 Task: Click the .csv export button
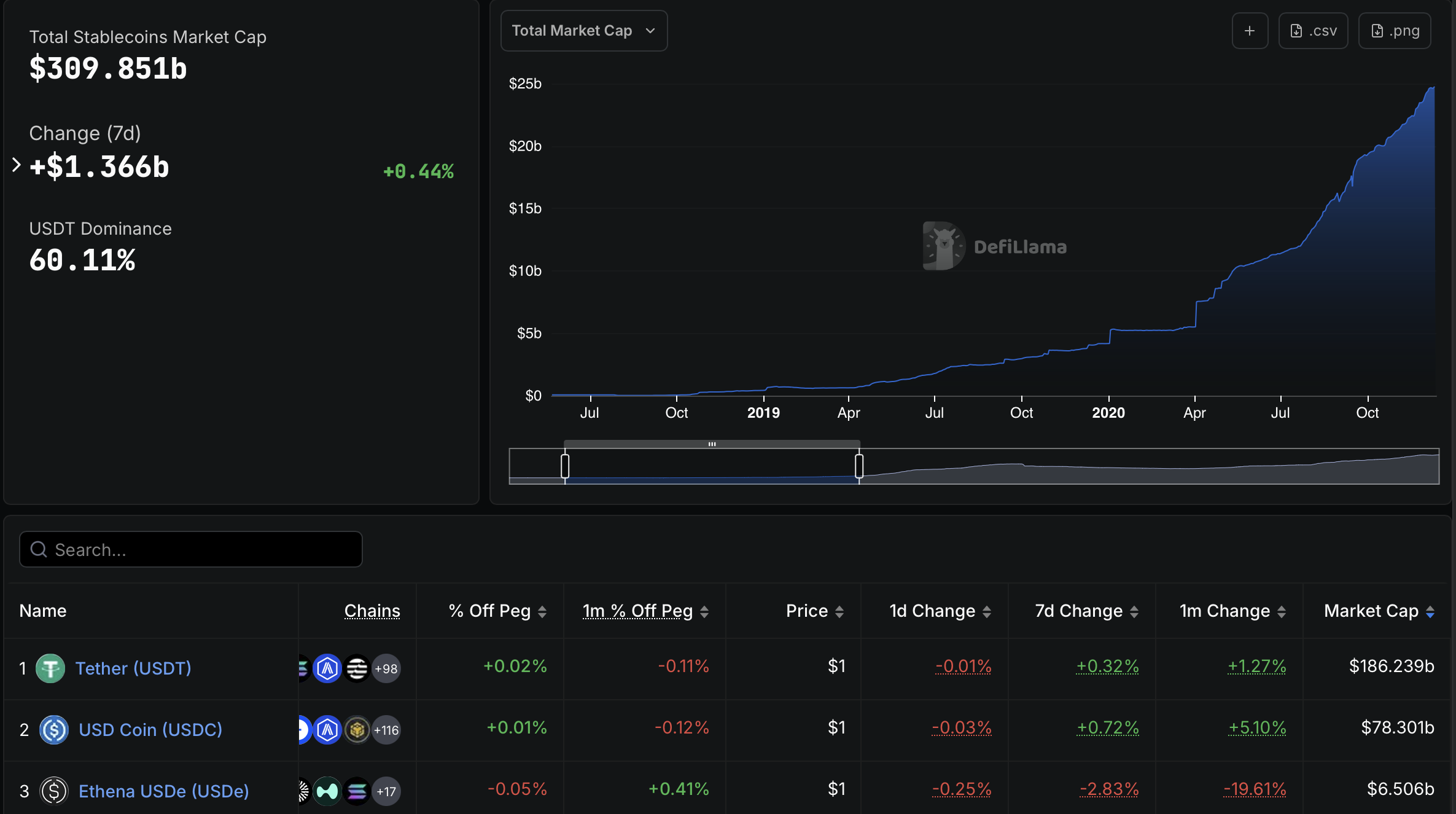1313,30
